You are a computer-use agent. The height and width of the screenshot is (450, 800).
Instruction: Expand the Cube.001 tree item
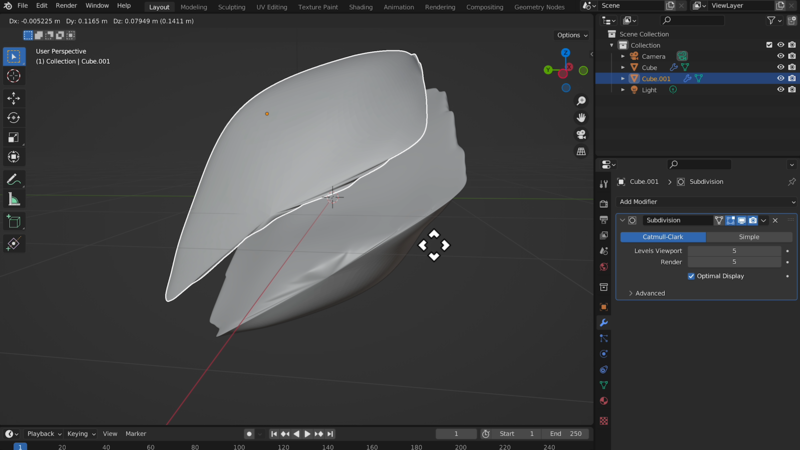623,79
